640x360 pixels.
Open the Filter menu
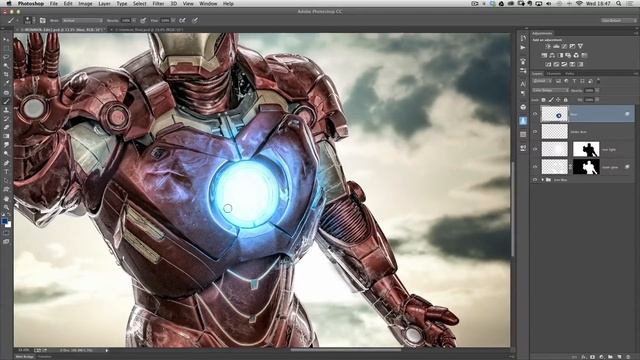click(x=158, y=3)
